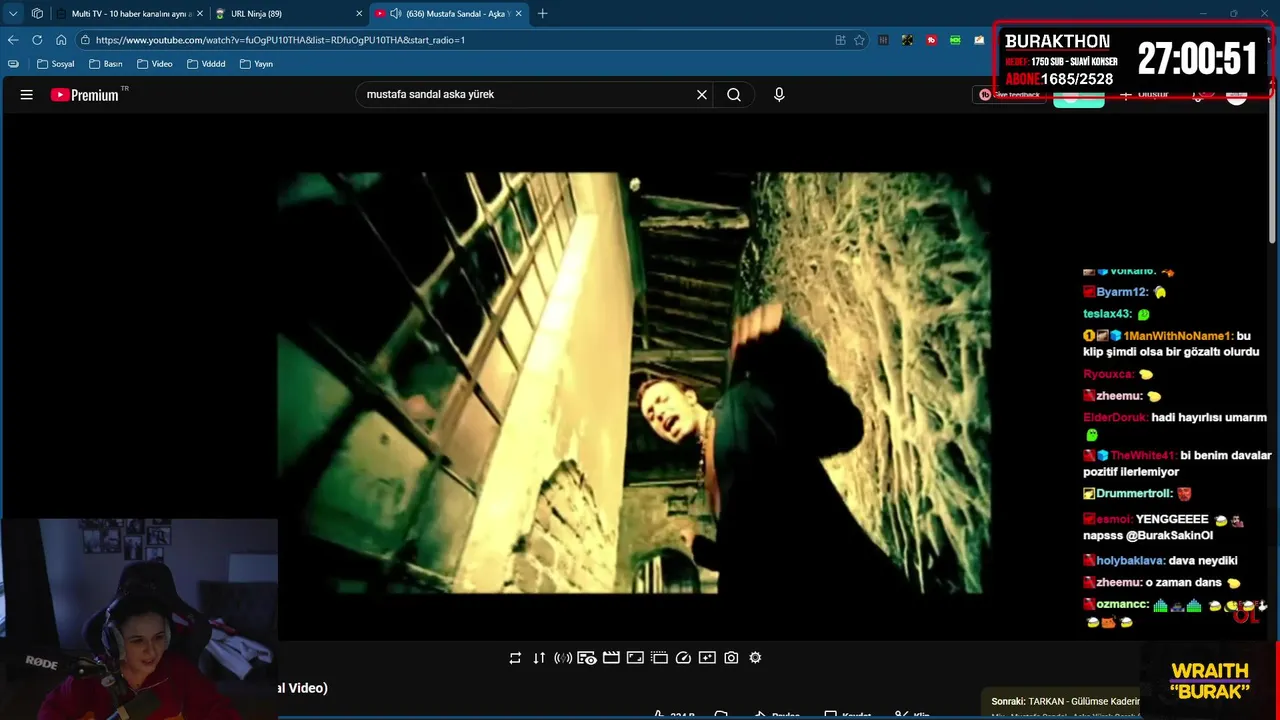Open the Sosyal bookmarks folder
1280x720 pixels.
(x=56, y=64)
